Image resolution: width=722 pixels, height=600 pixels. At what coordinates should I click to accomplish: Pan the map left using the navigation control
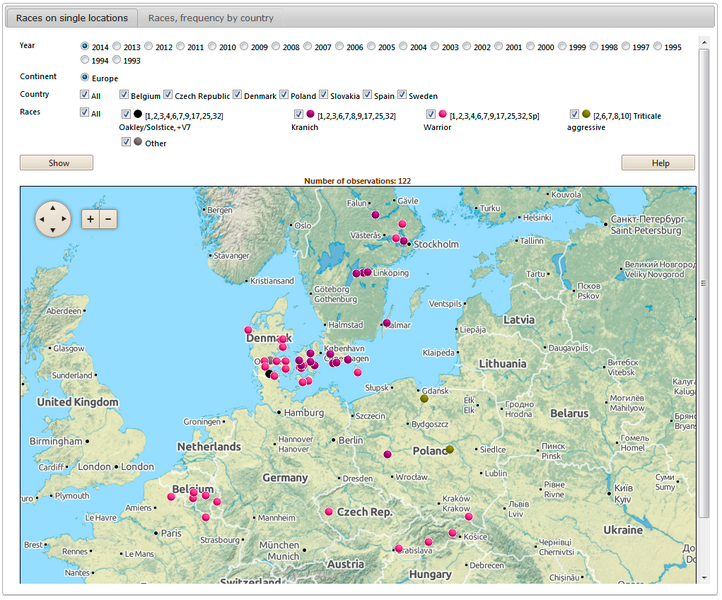coord(41,219)
